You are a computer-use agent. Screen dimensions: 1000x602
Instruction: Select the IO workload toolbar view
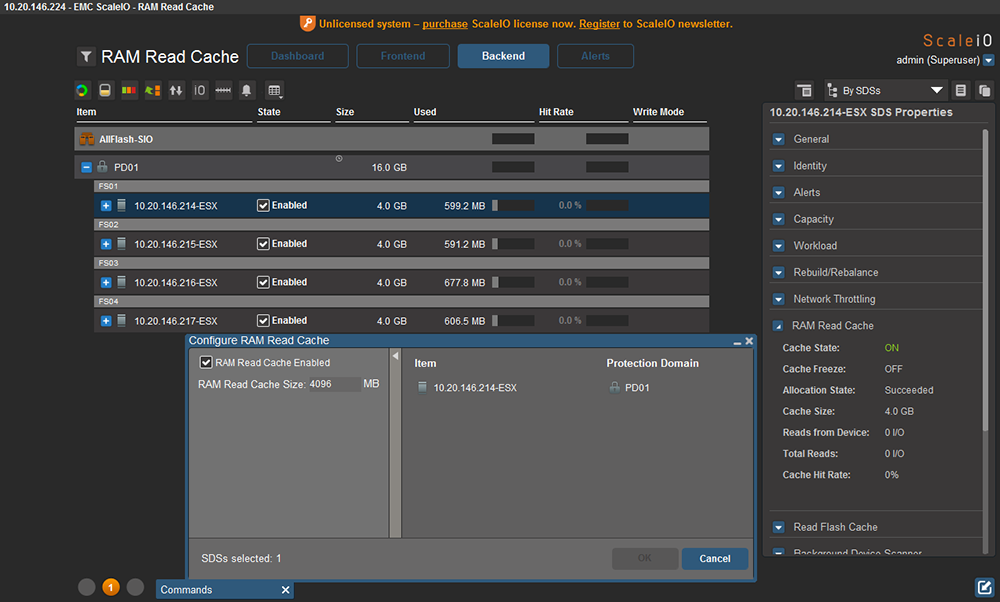pyautogui.click(x=200, y=91)
